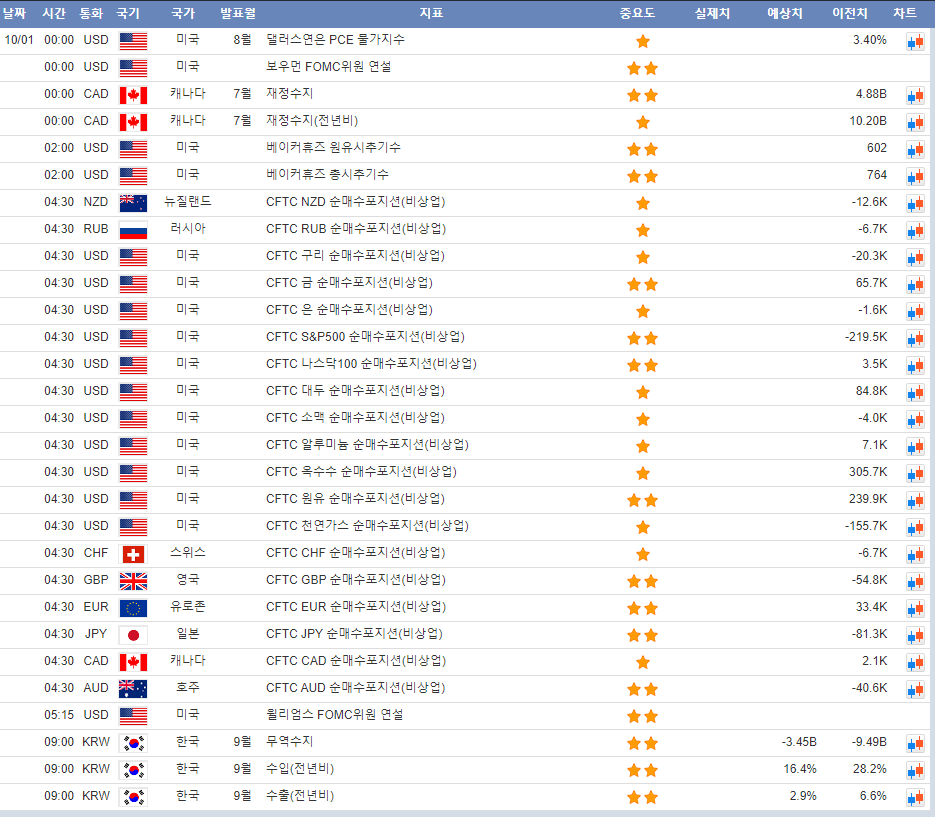View chart for 한국 무역수지 row
The height and width of the screenshot is (817, 935).
[915, 743]
